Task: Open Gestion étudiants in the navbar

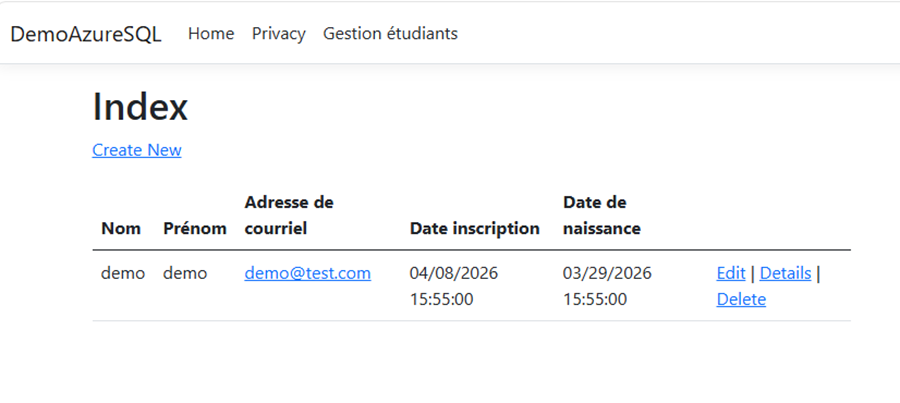Action: [390, 34]
